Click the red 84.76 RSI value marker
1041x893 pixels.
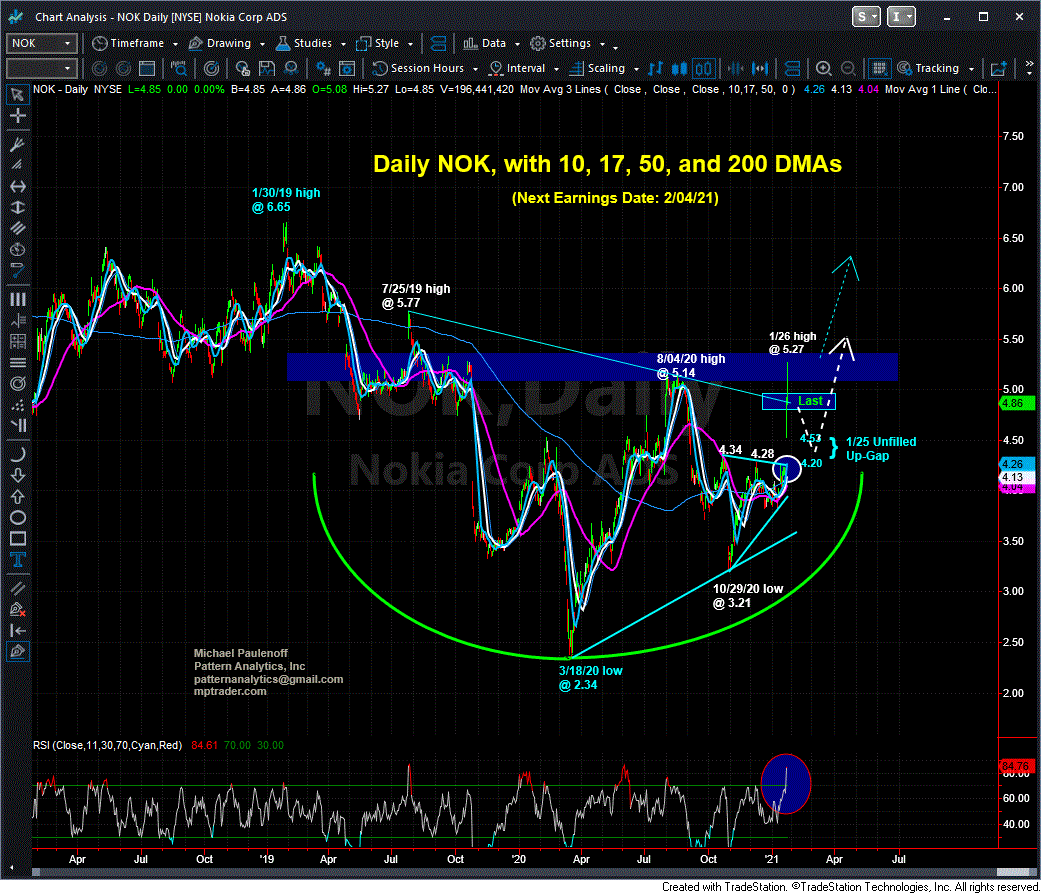click(1016, 767)
